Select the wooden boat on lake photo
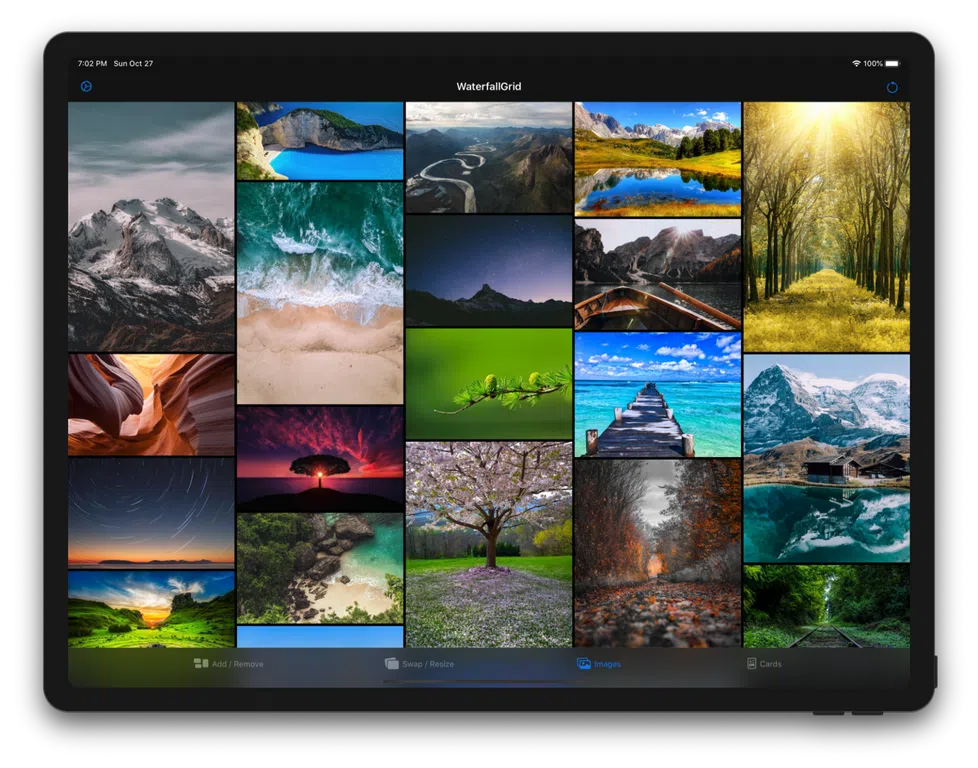 coord(657,275)
